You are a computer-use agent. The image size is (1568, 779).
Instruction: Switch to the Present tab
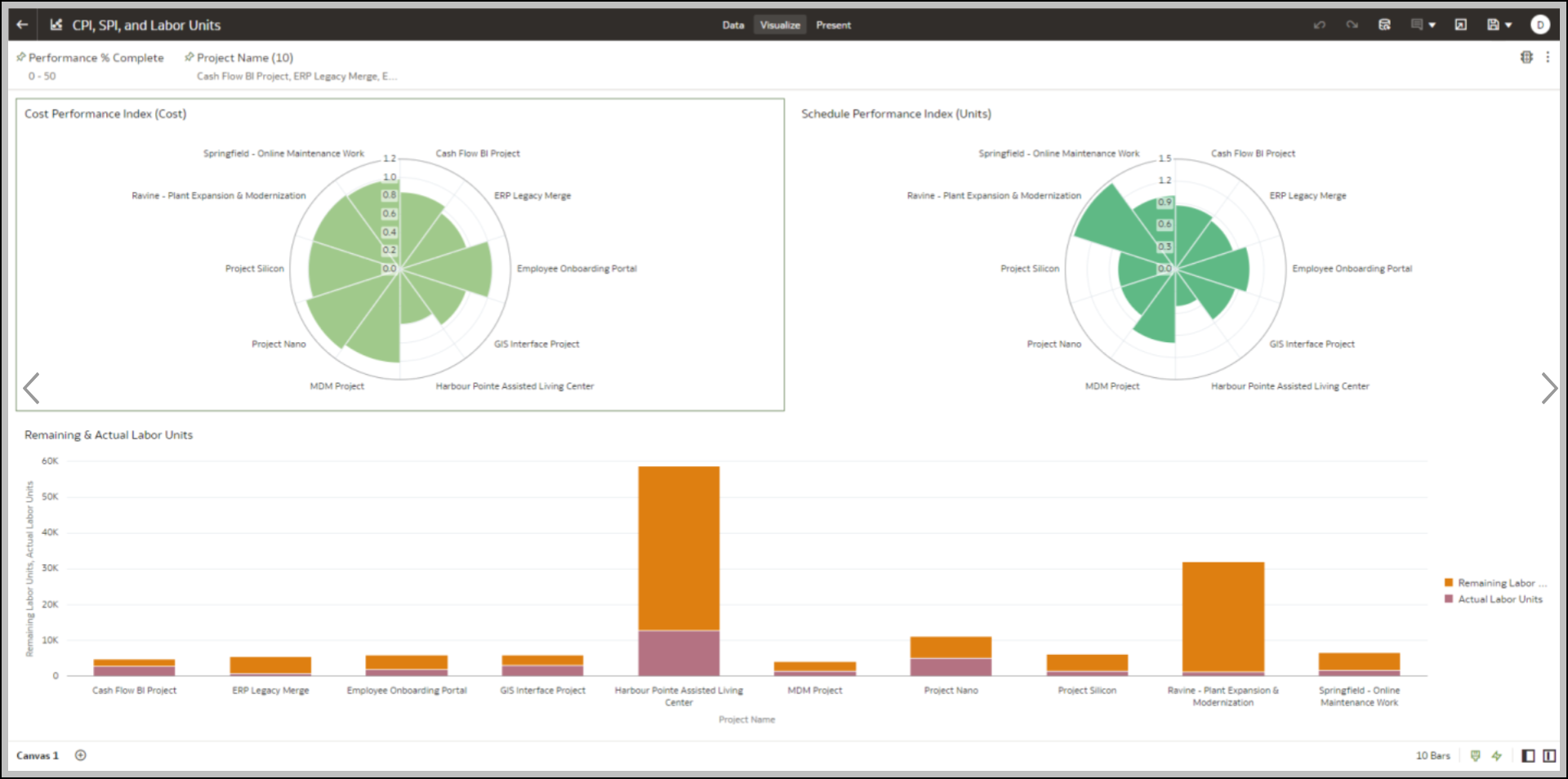coord(833,25)
